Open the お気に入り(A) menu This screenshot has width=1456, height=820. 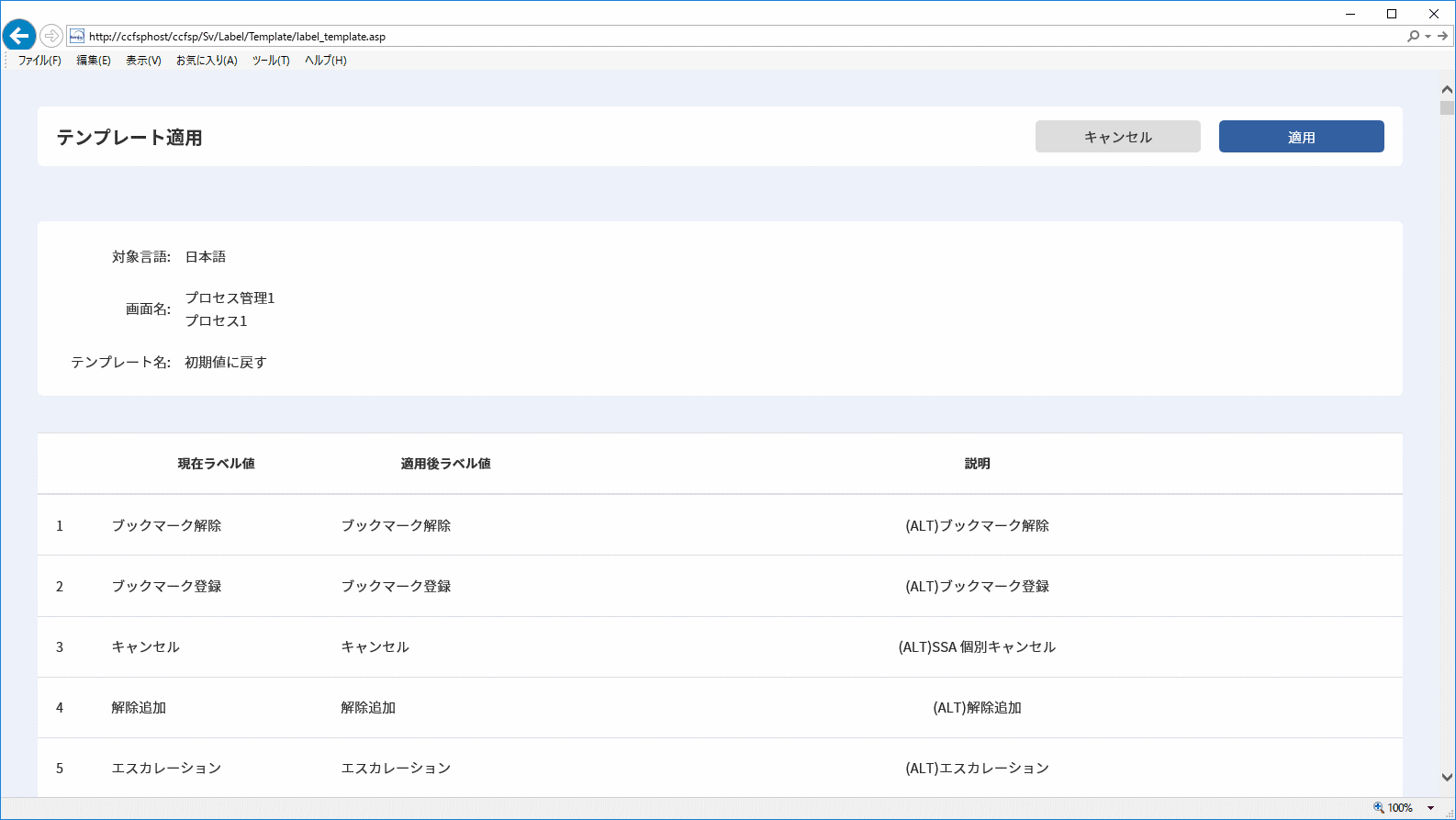[207, 61]
